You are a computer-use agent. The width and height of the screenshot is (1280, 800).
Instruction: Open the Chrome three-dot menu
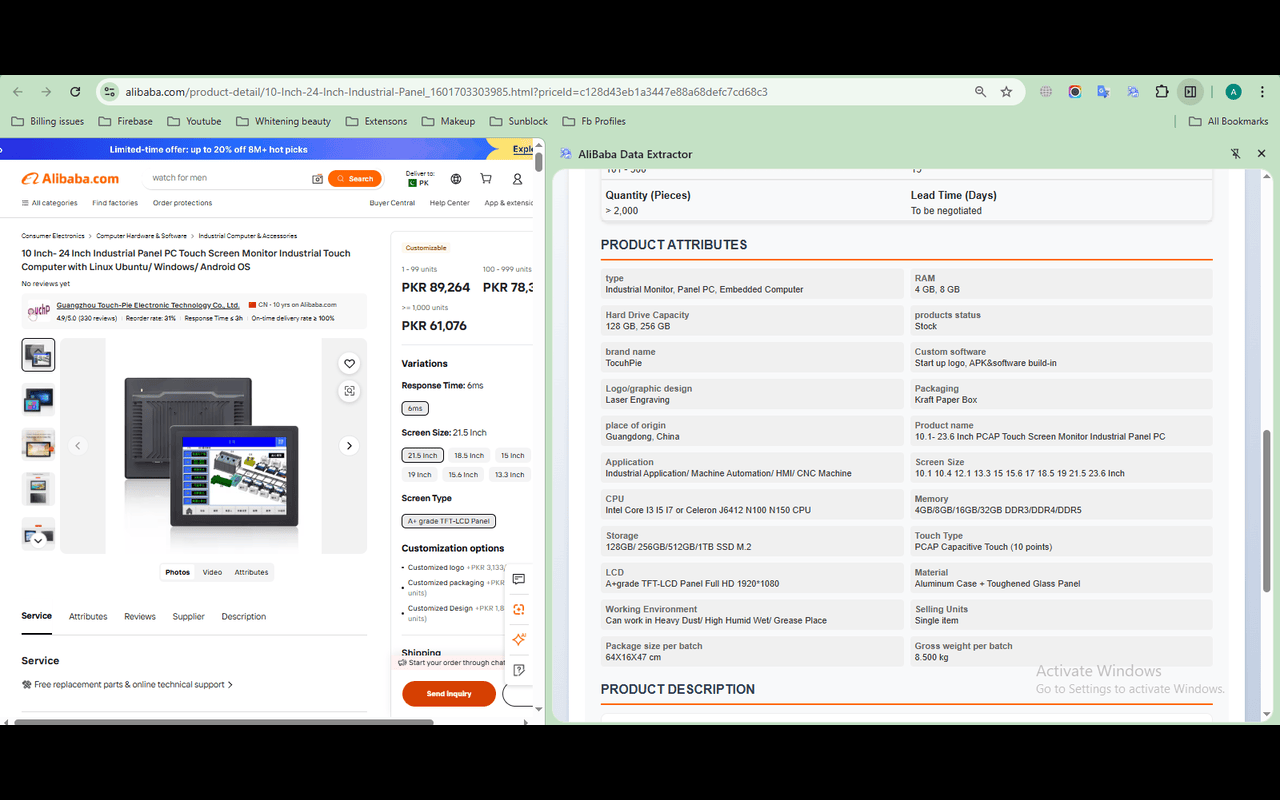1262,91
